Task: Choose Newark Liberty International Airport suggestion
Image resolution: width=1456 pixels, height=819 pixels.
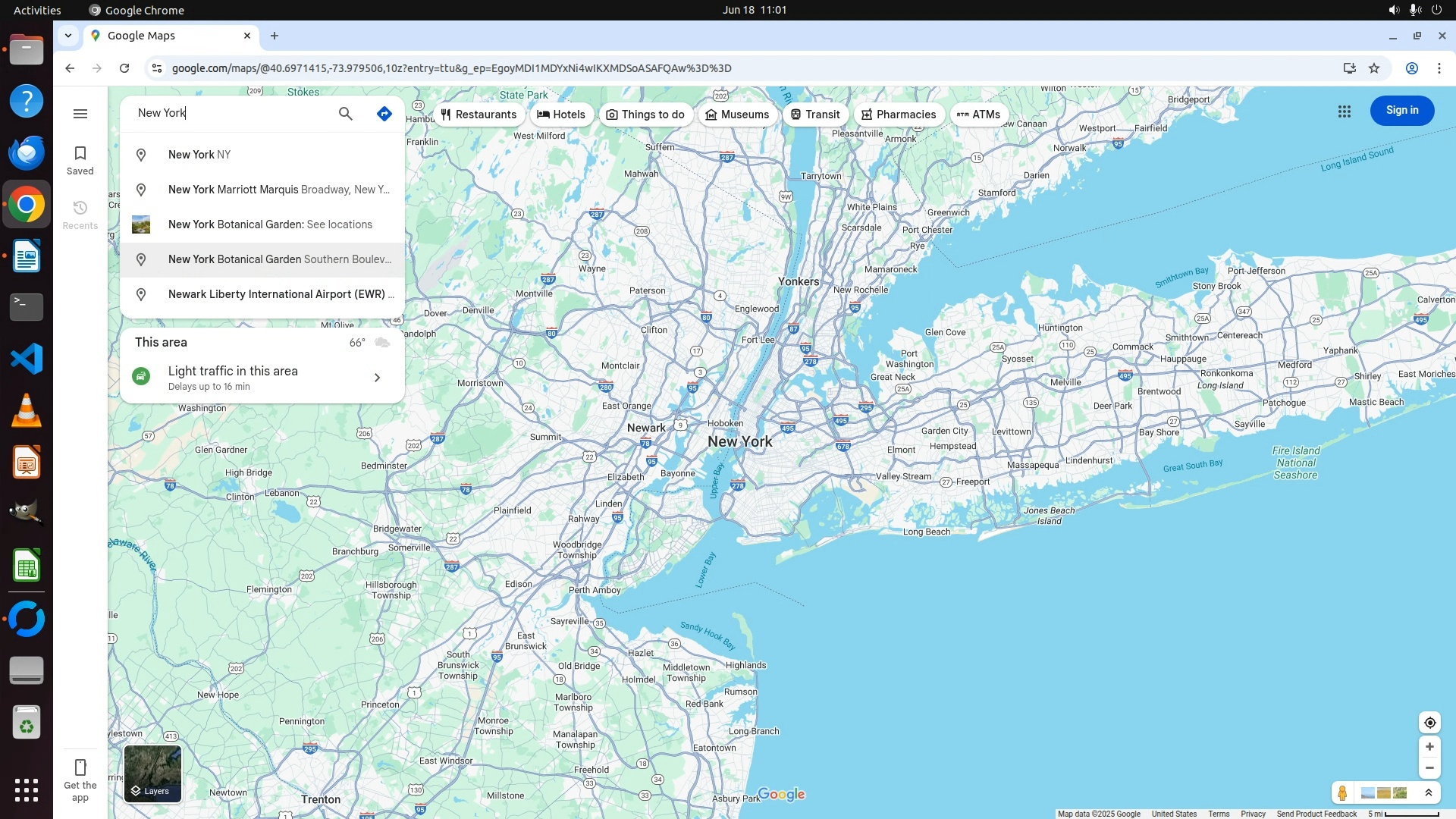Action: click(277, 294)
